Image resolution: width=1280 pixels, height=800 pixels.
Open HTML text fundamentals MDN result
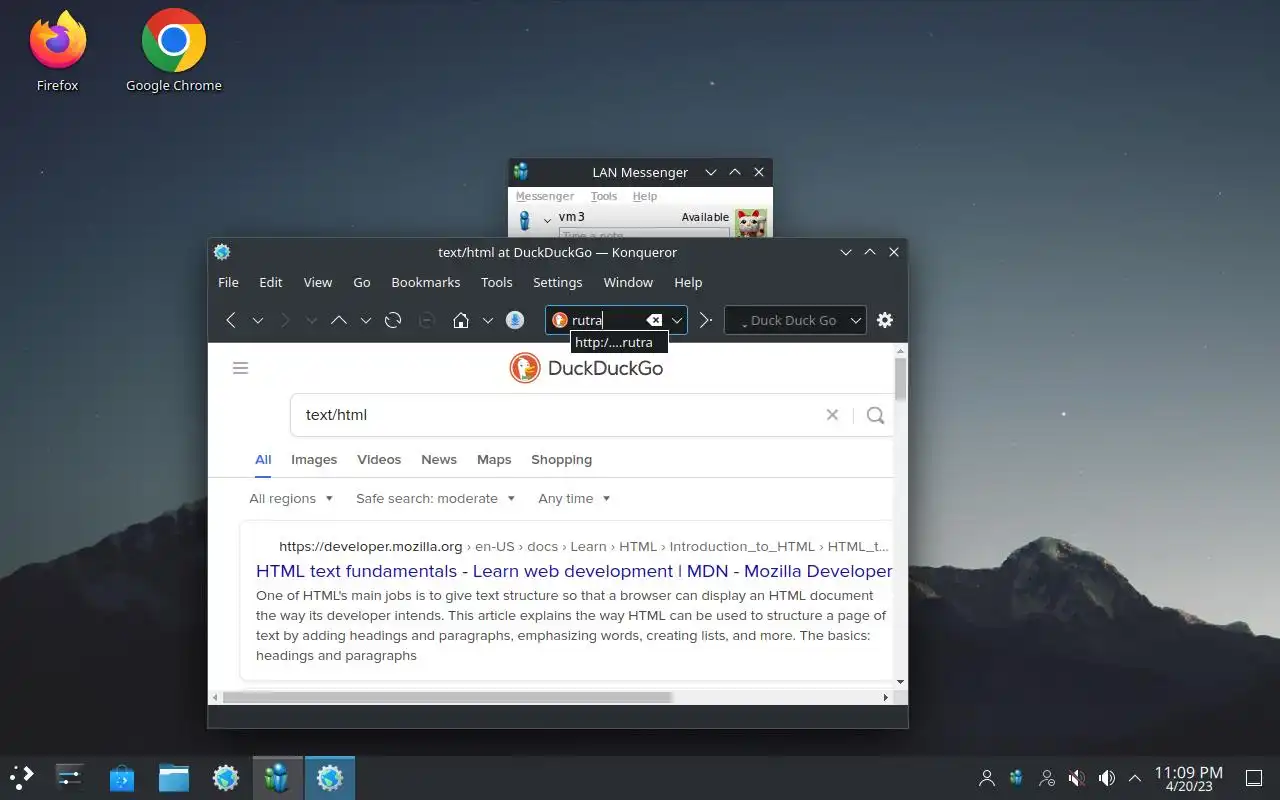tap(574, 571)
